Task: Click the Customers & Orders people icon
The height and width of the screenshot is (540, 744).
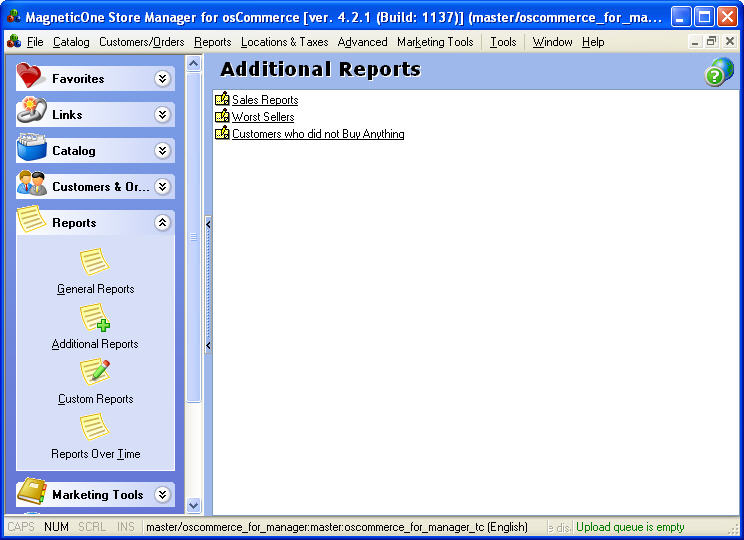Action: 31,184
